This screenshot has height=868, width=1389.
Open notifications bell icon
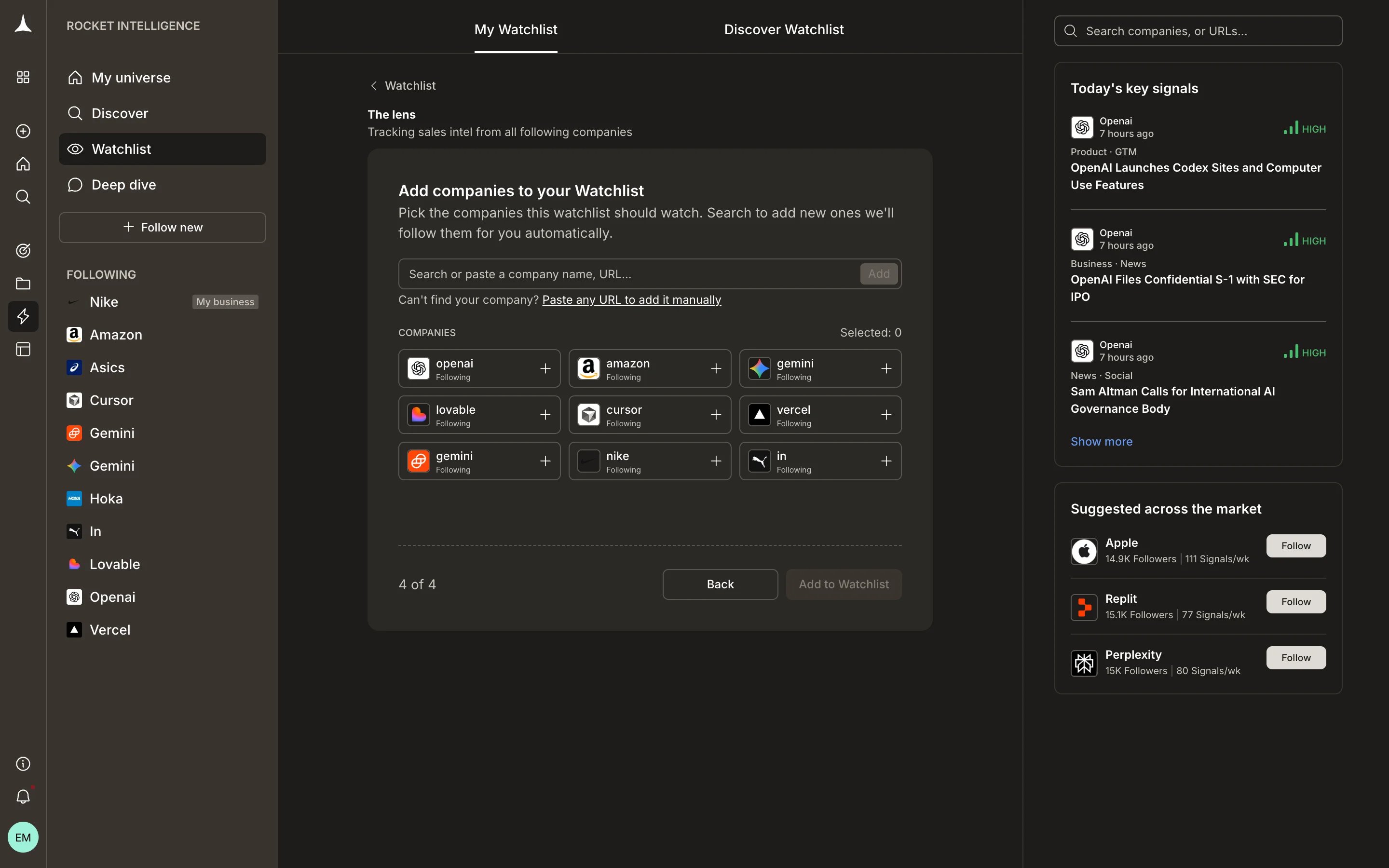[23, 796]
